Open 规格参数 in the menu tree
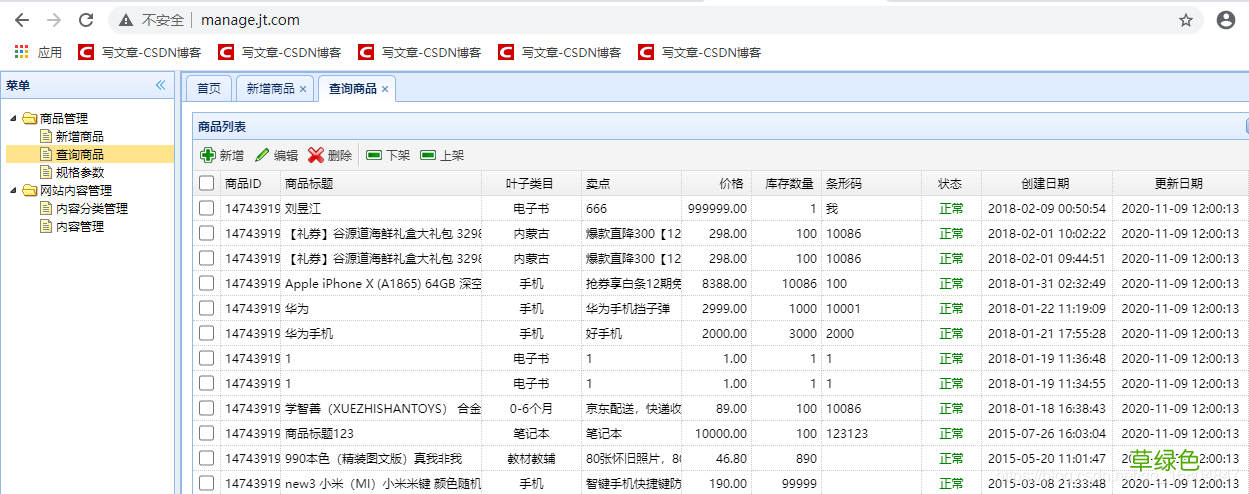Viewport: 1249px width, 494px height. coord(80,173)
